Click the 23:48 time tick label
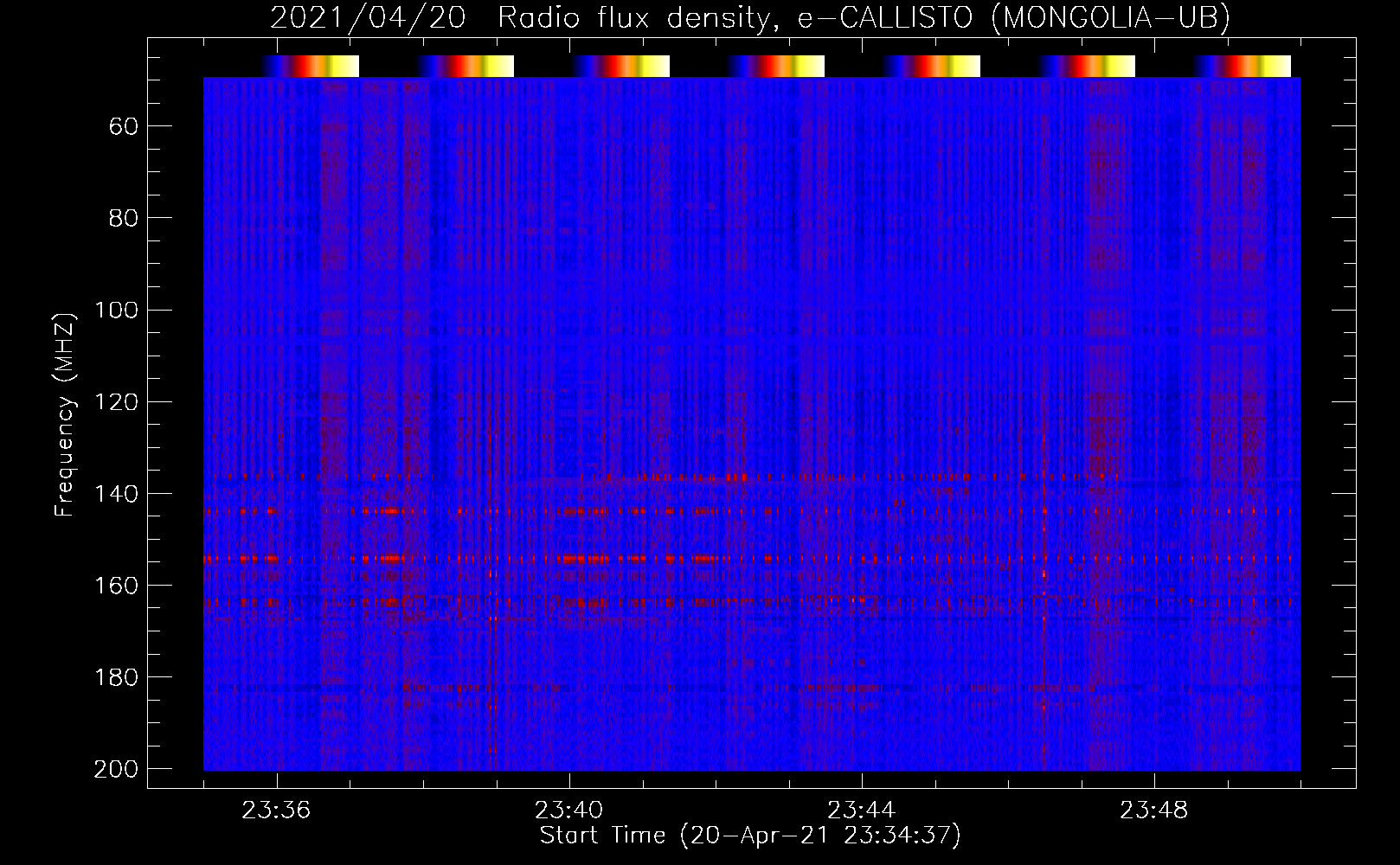The image size is (1400, 865). tap(1153, 811)
